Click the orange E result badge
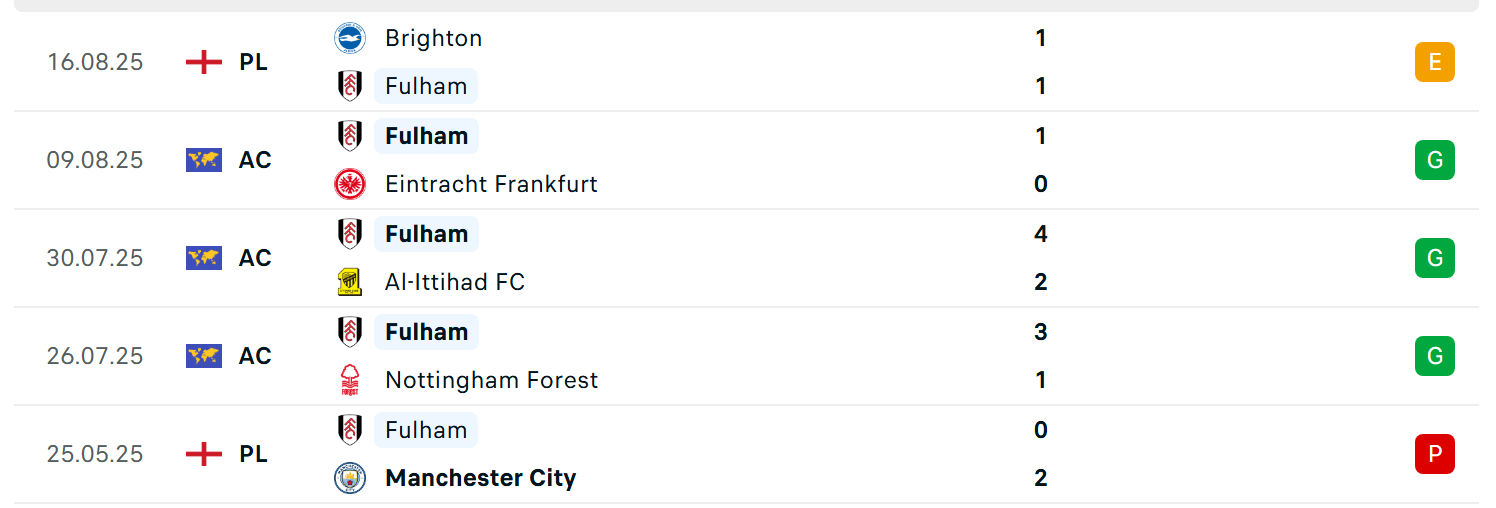 (x=1435, y=62)
